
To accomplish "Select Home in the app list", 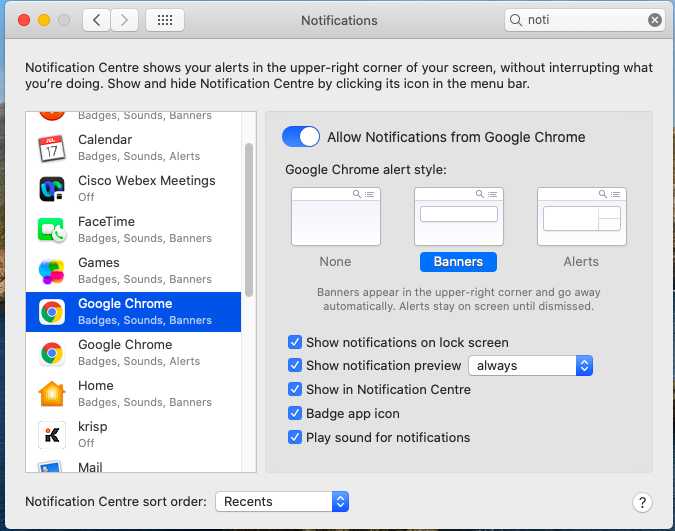I will [x=133, y=394].
